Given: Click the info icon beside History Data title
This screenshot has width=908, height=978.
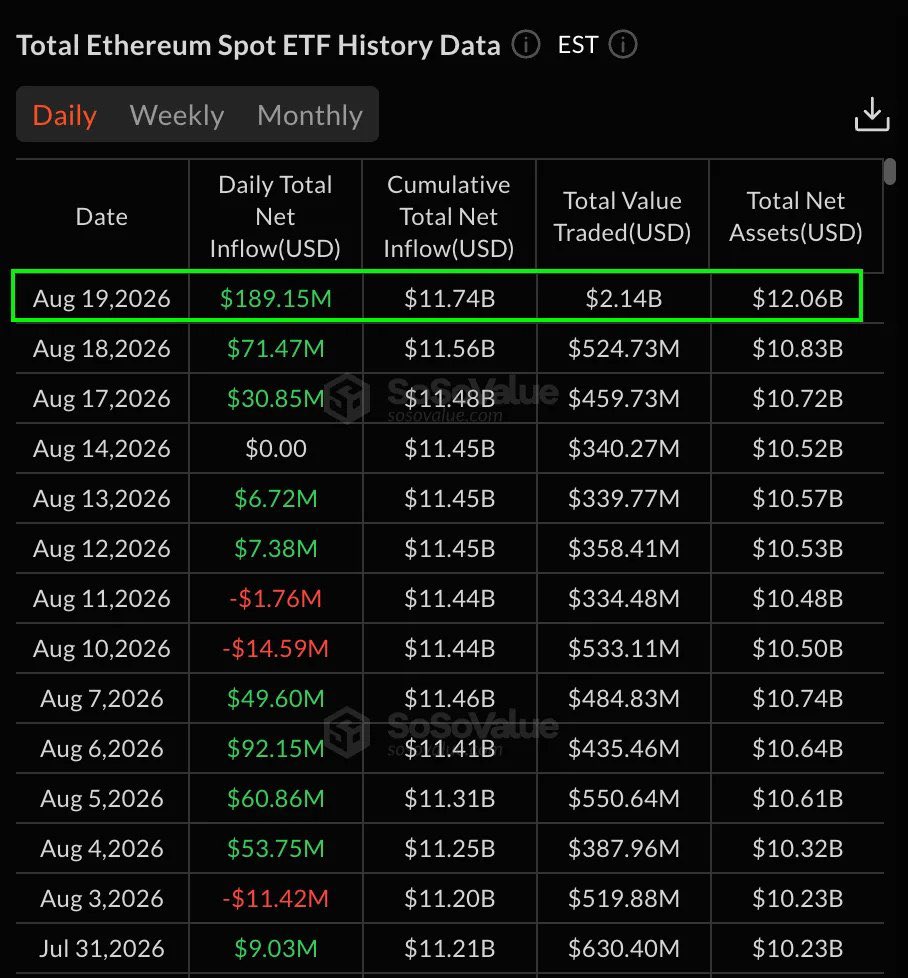Looking at the screenshot, I should pyautogui.click(x=525, y=45).
